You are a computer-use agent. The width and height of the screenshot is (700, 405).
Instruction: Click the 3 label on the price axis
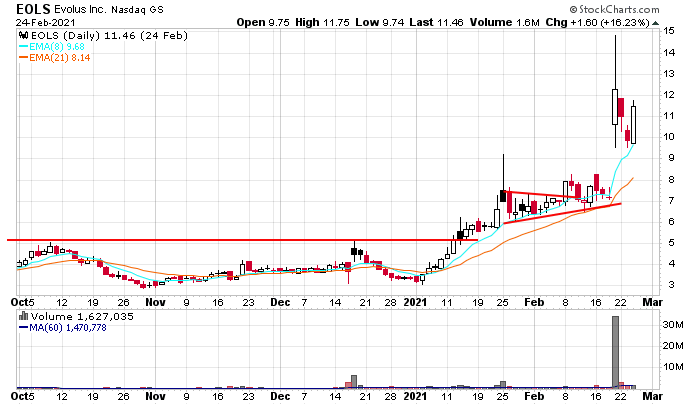671,285
